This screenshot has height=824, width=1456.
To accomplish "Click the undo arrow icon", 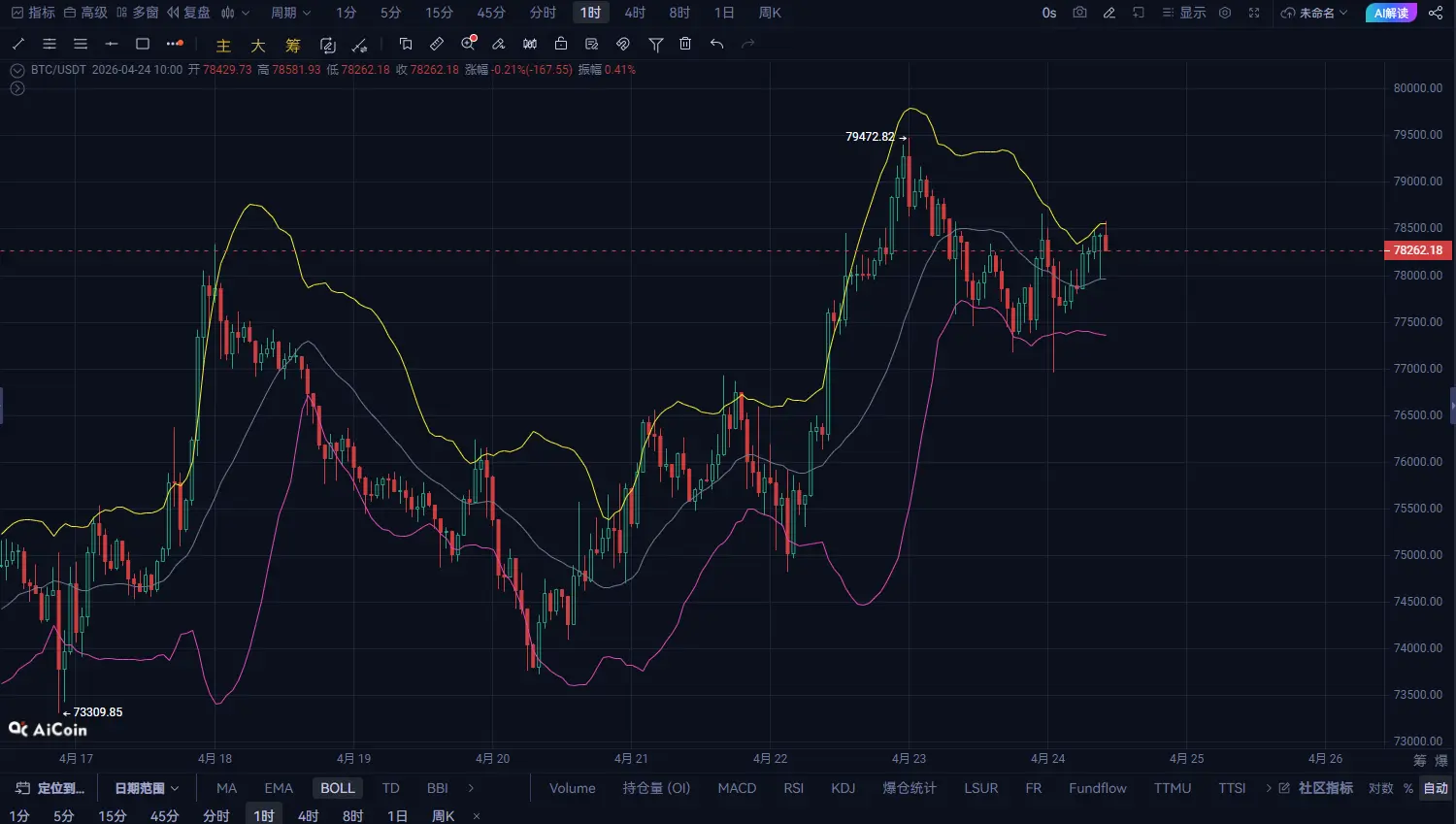I will click(716, 44).
